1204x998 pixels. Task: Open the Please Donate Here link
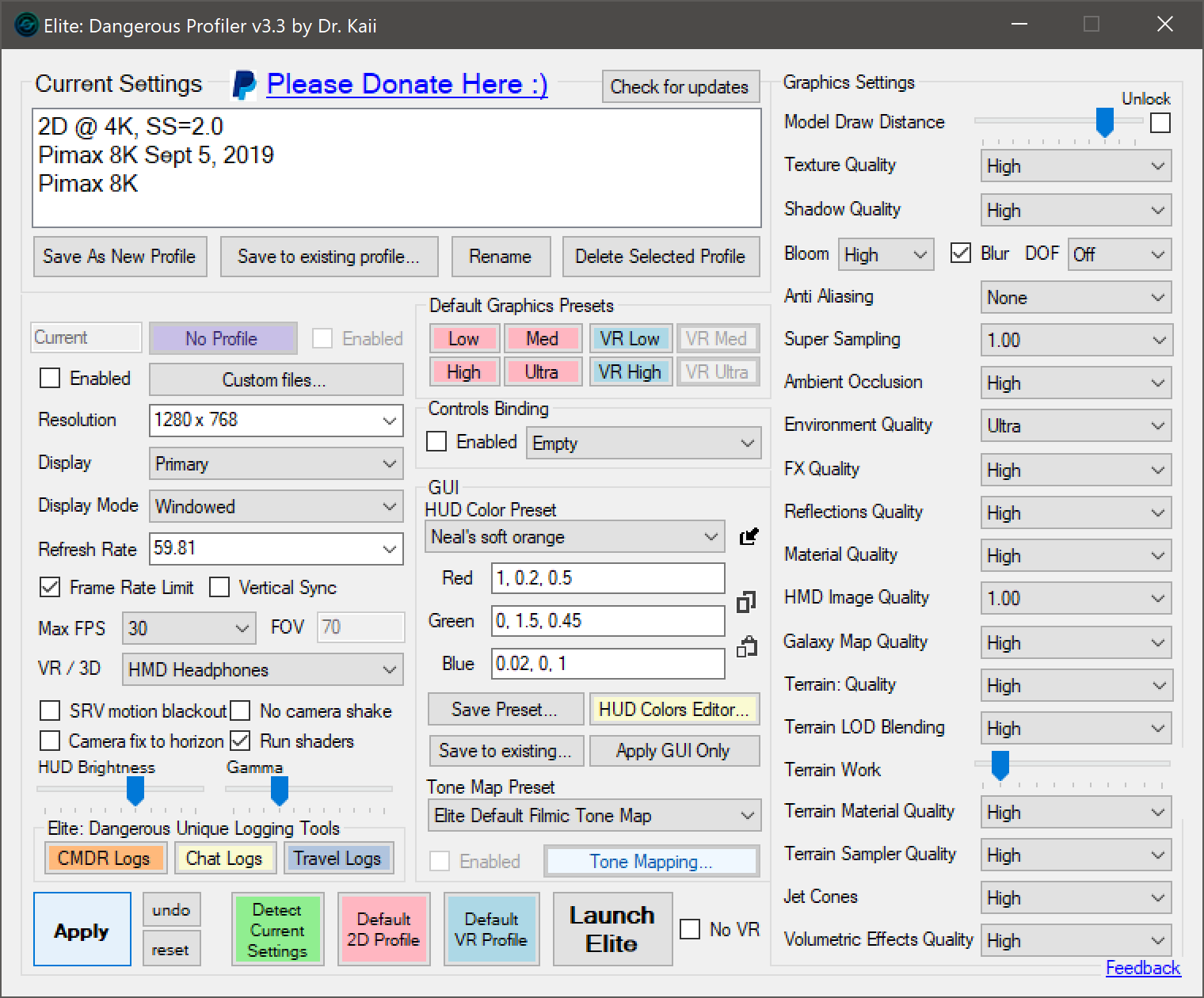pos(407,85)
